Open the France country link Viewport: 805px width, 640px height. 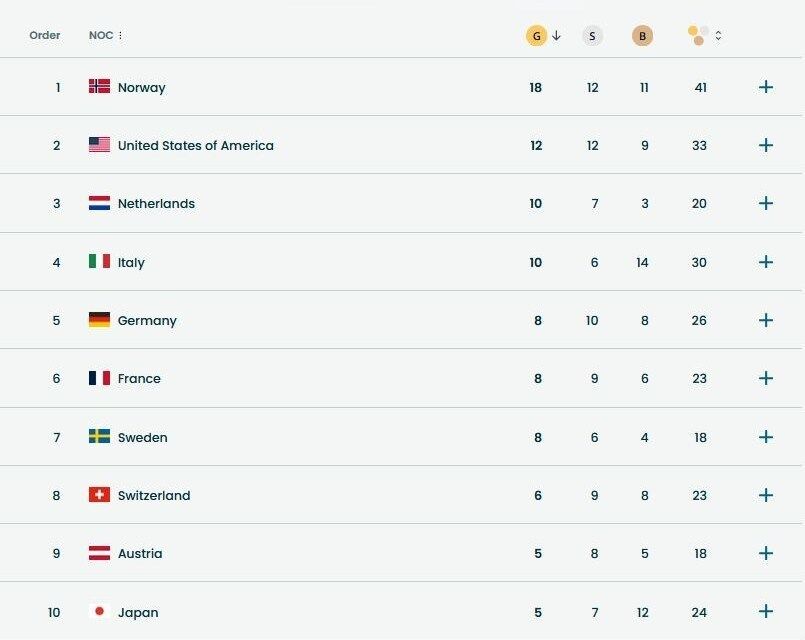(x=139, y=378)
